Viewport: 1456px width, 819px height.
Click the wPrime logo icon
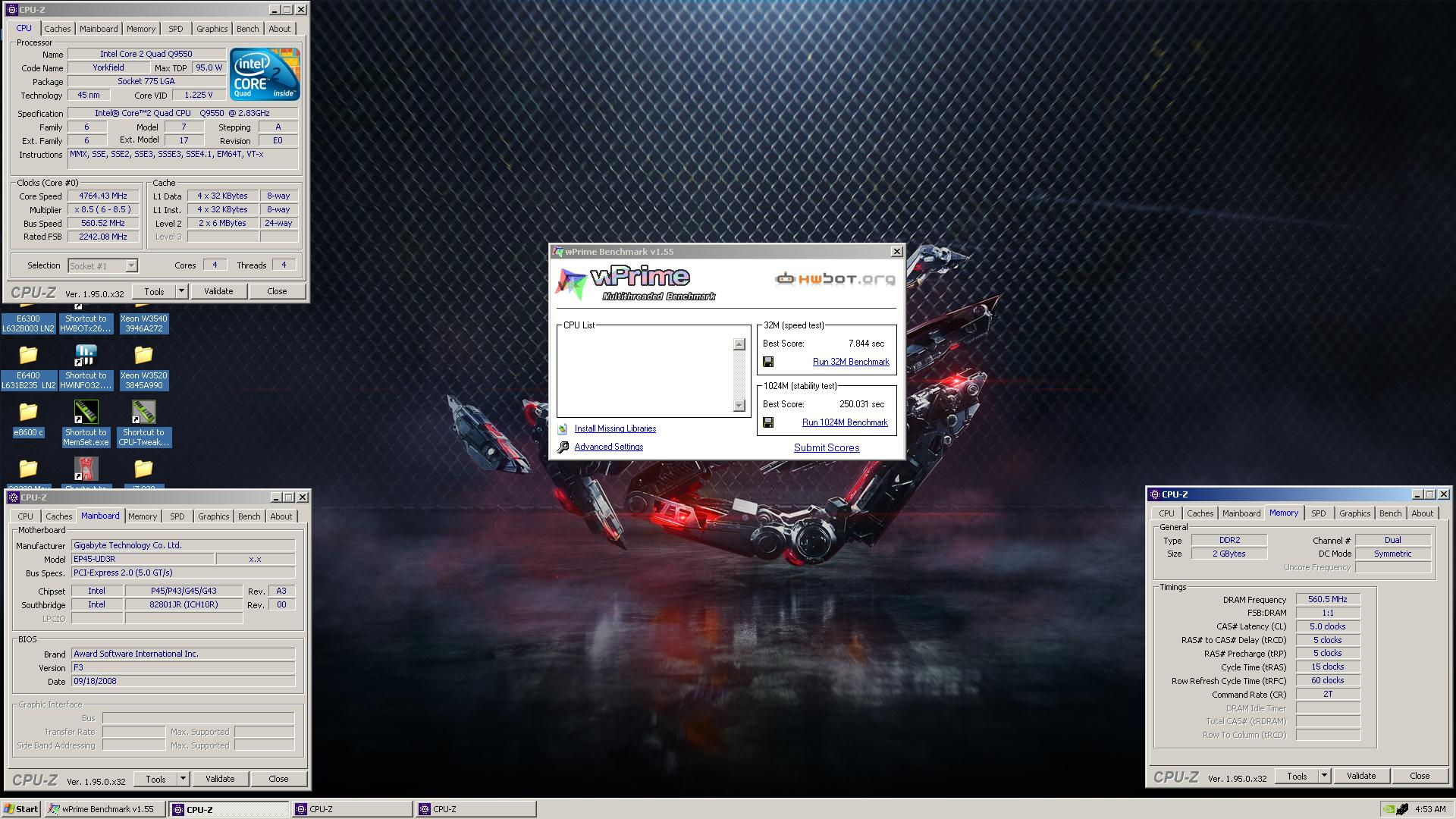pos(571,284)
